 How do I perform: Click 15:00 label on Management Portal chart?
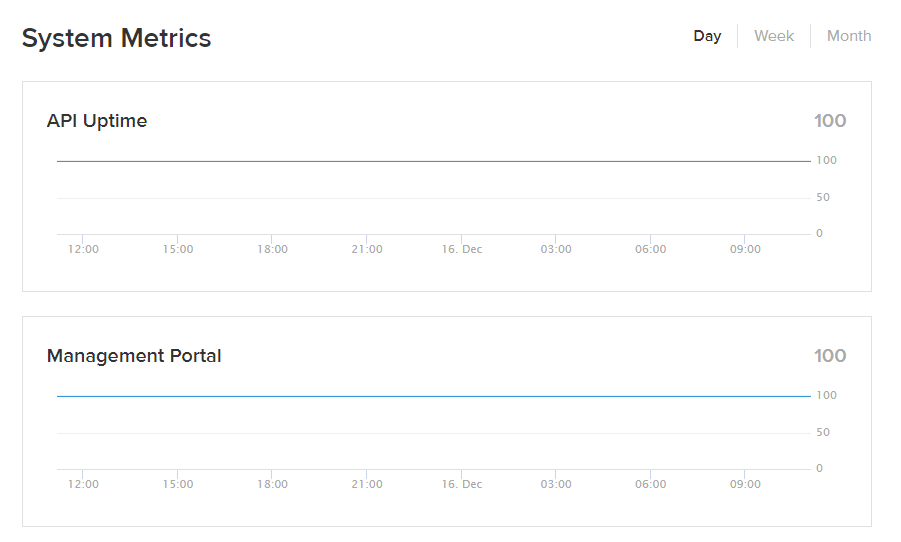click(178, 484)
